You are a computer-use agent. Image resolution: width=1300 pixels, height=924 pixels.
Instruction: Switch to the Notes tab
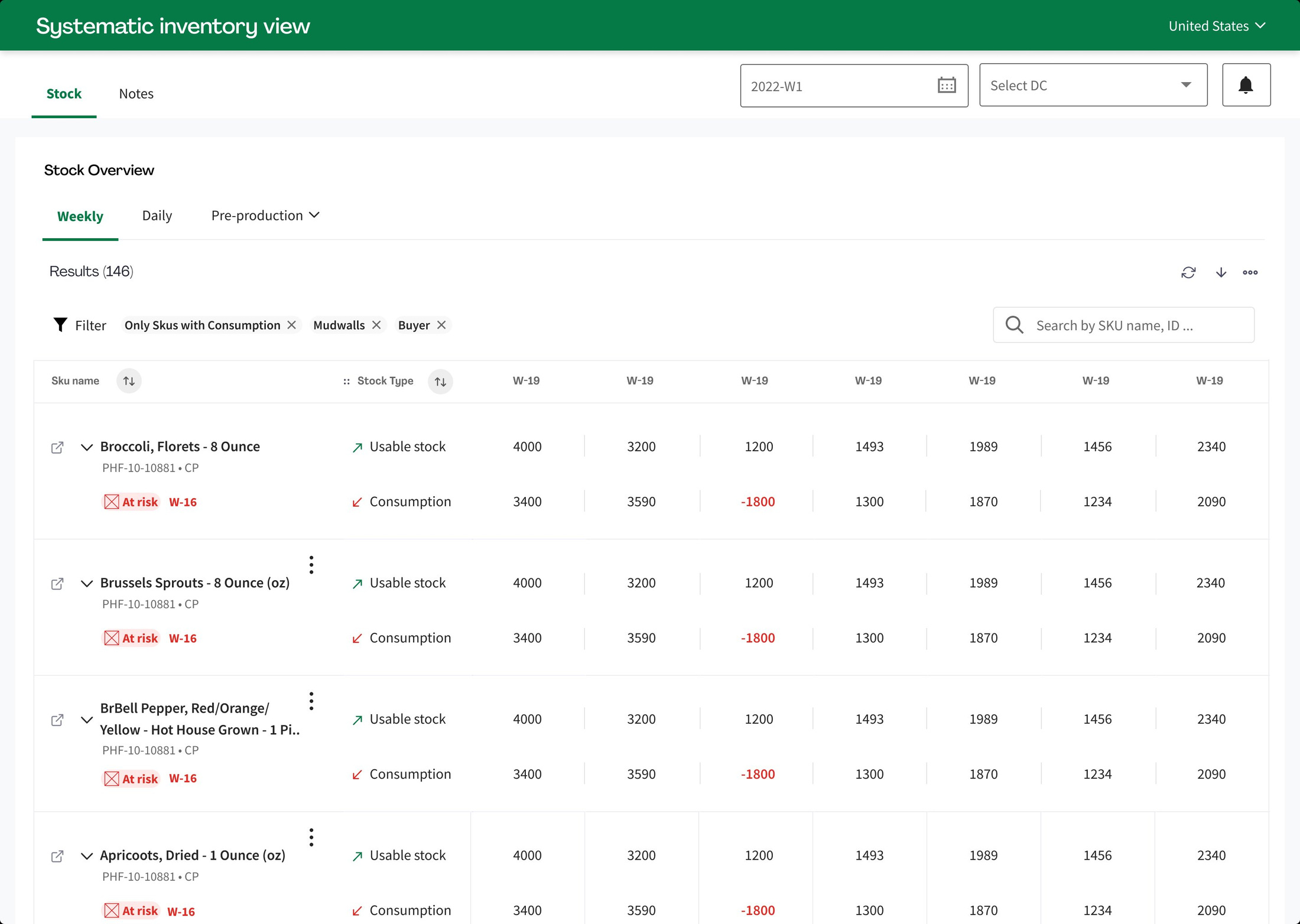point(136,93)
